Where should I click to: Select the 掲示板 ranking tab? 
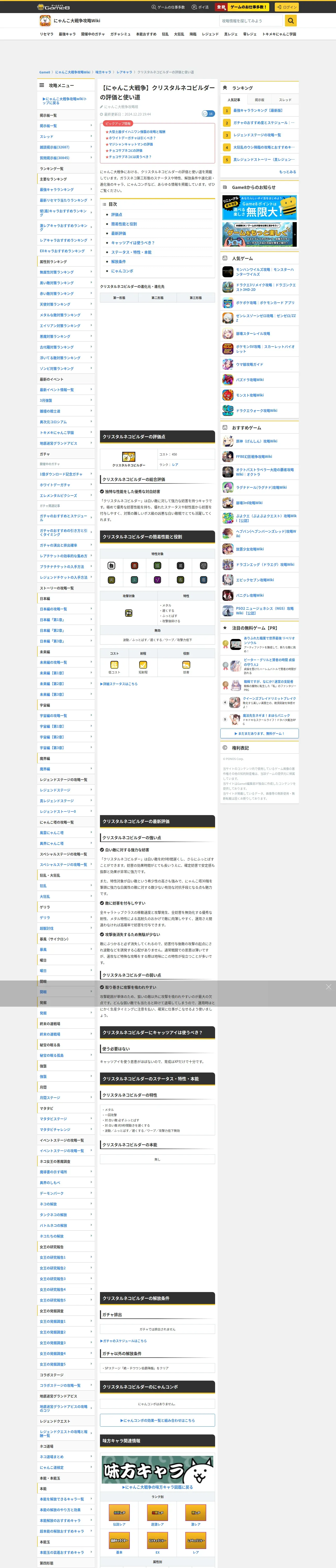(x=260, y=100)
